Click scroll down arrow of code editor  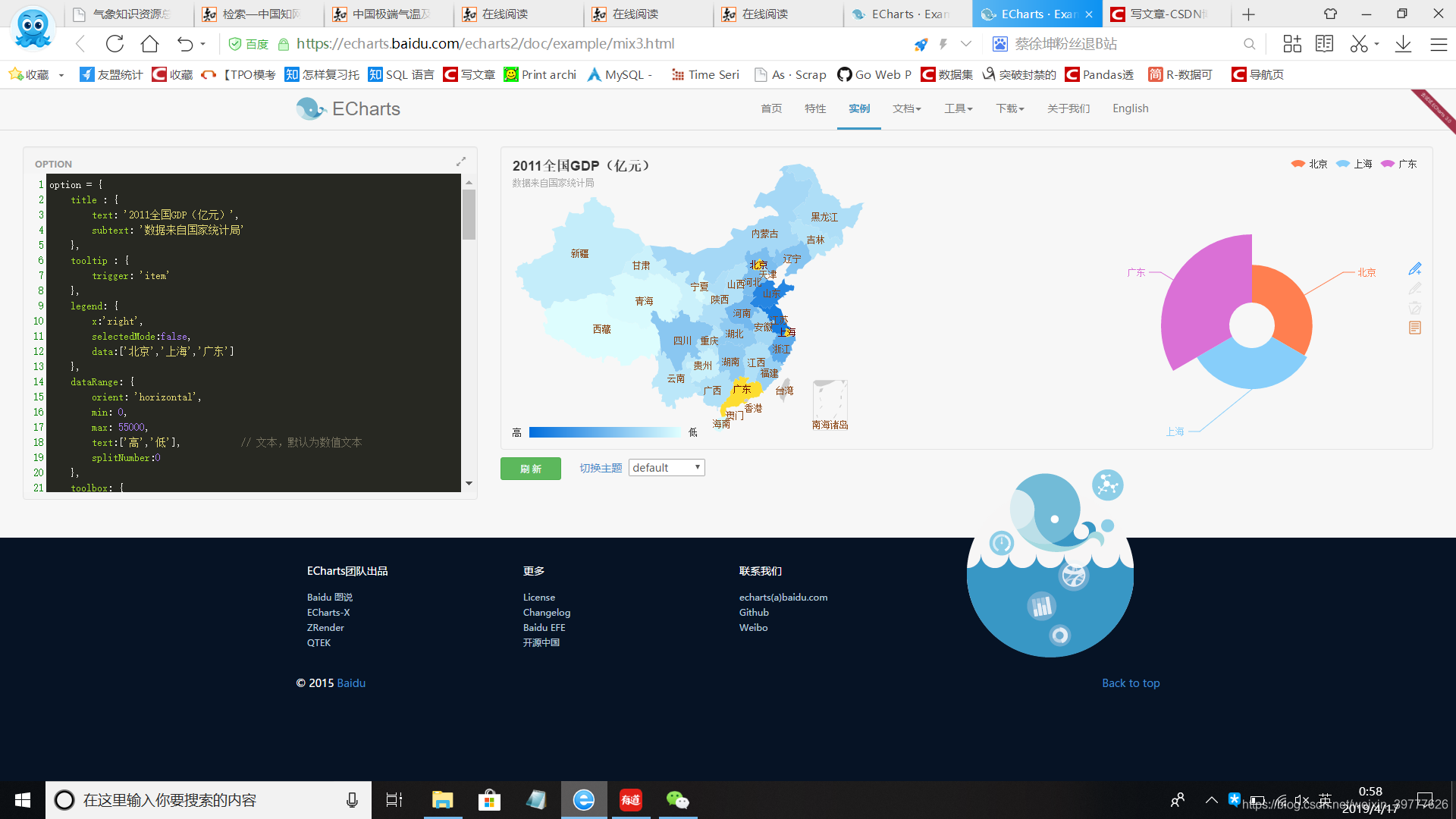coord(469,484)
